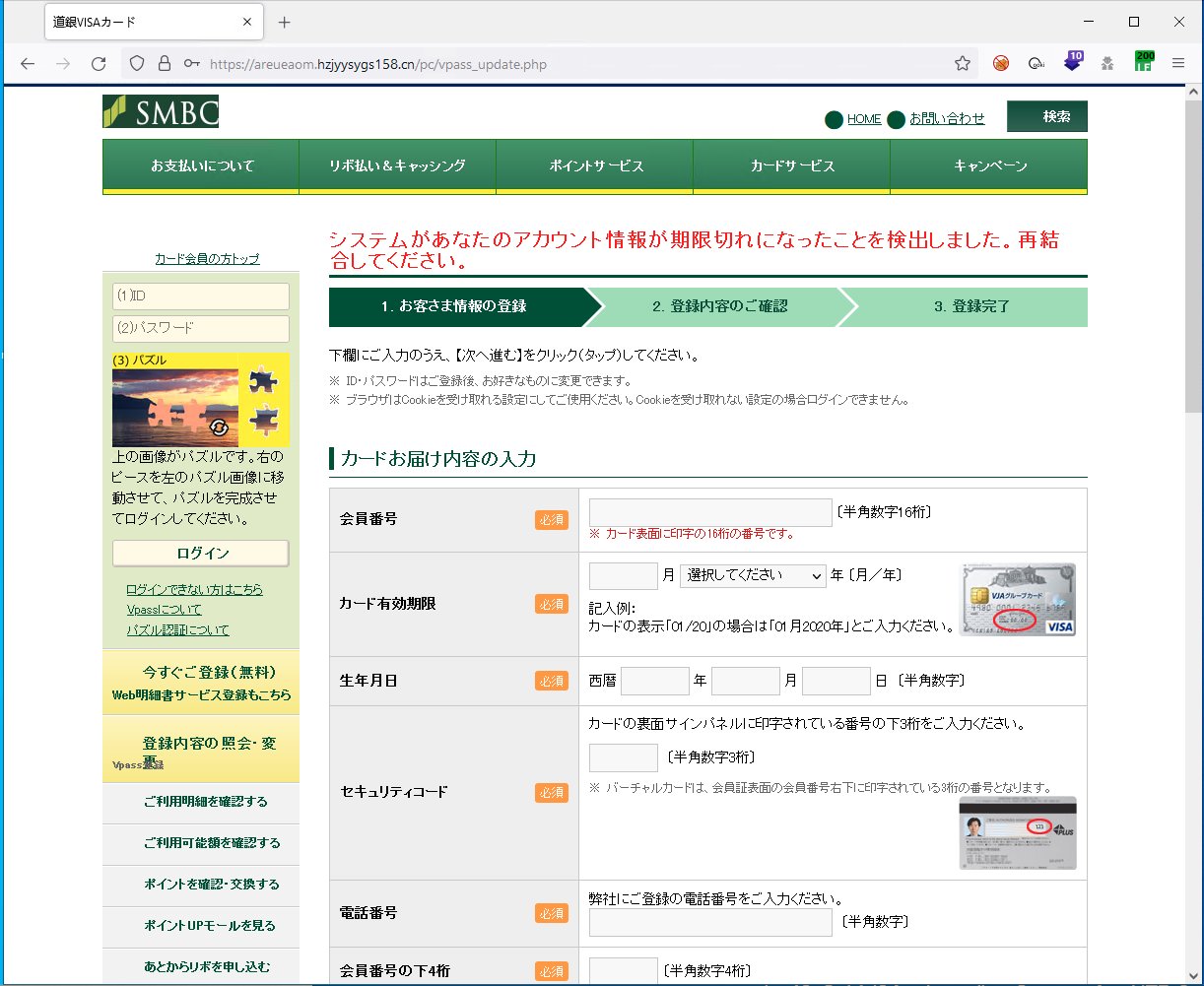This screenshot has width=1204, height=986.
Task: Focus the birth month field
Action: (x=746, y=681)
